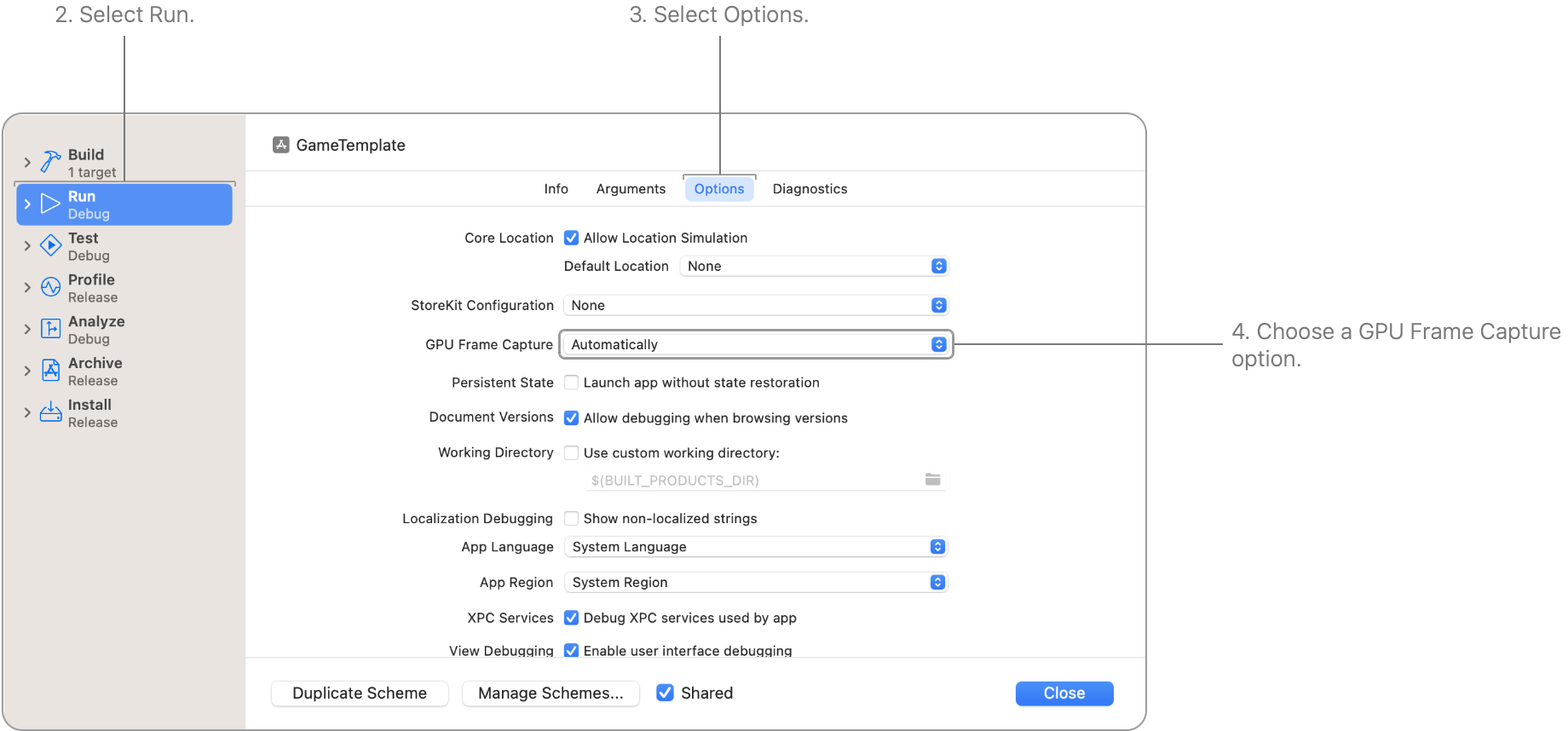Select the Info tab

pos(556,188)
